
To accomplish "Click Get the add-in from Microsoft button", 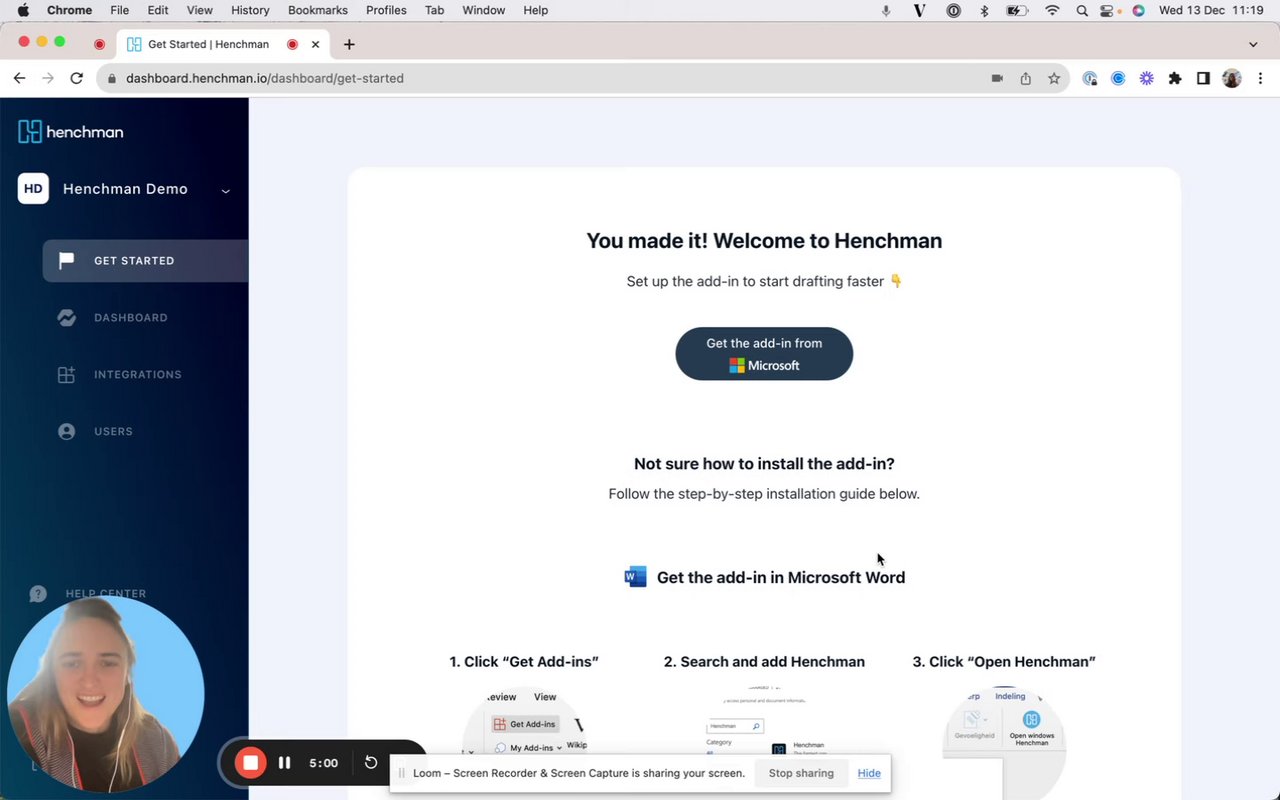I will [764, 354].
